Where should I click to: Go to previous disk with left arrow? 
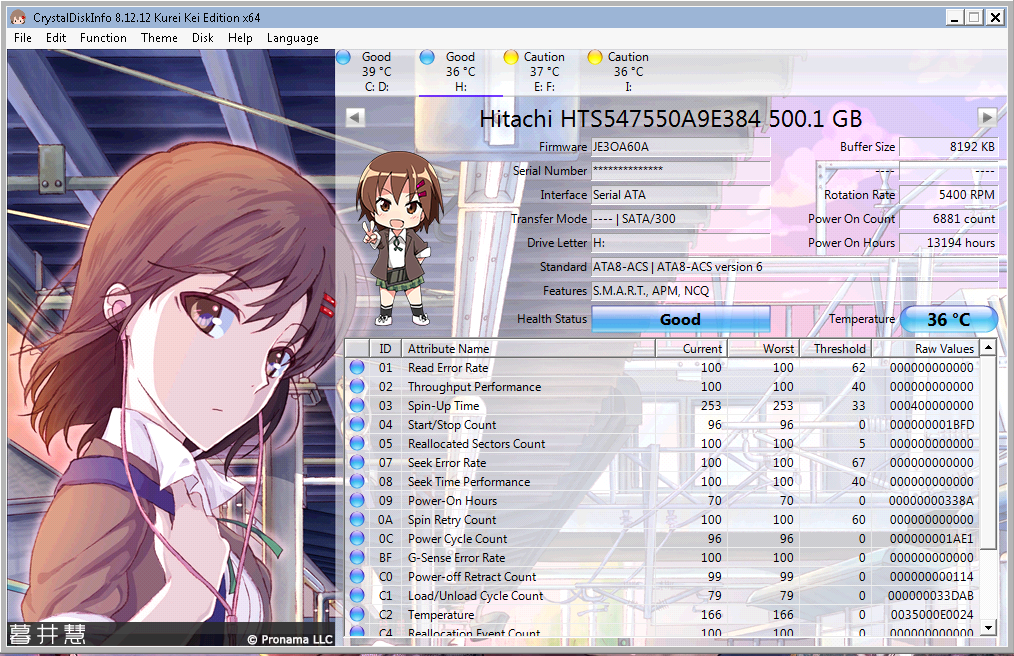[355, 117]
